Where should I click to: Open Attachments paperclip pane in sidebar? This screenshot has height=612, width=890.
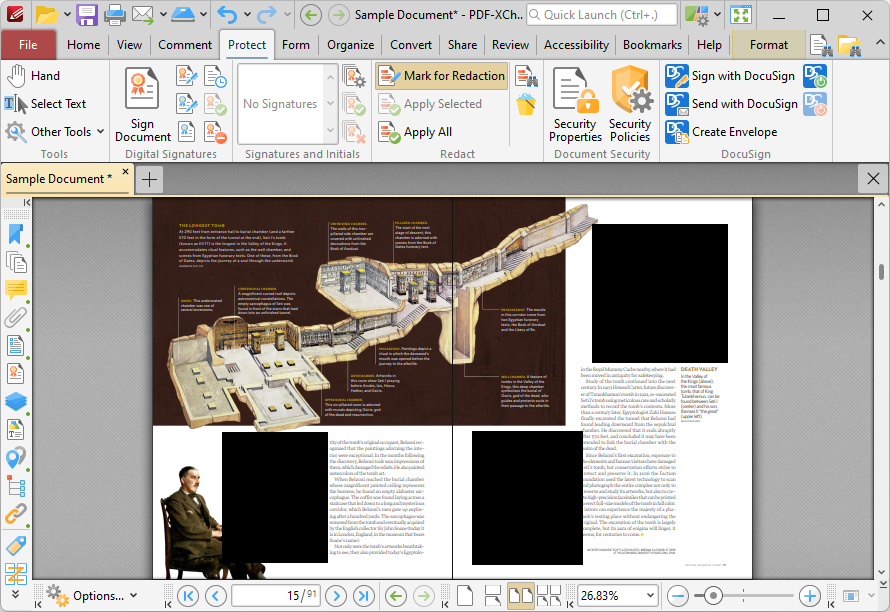15,318
